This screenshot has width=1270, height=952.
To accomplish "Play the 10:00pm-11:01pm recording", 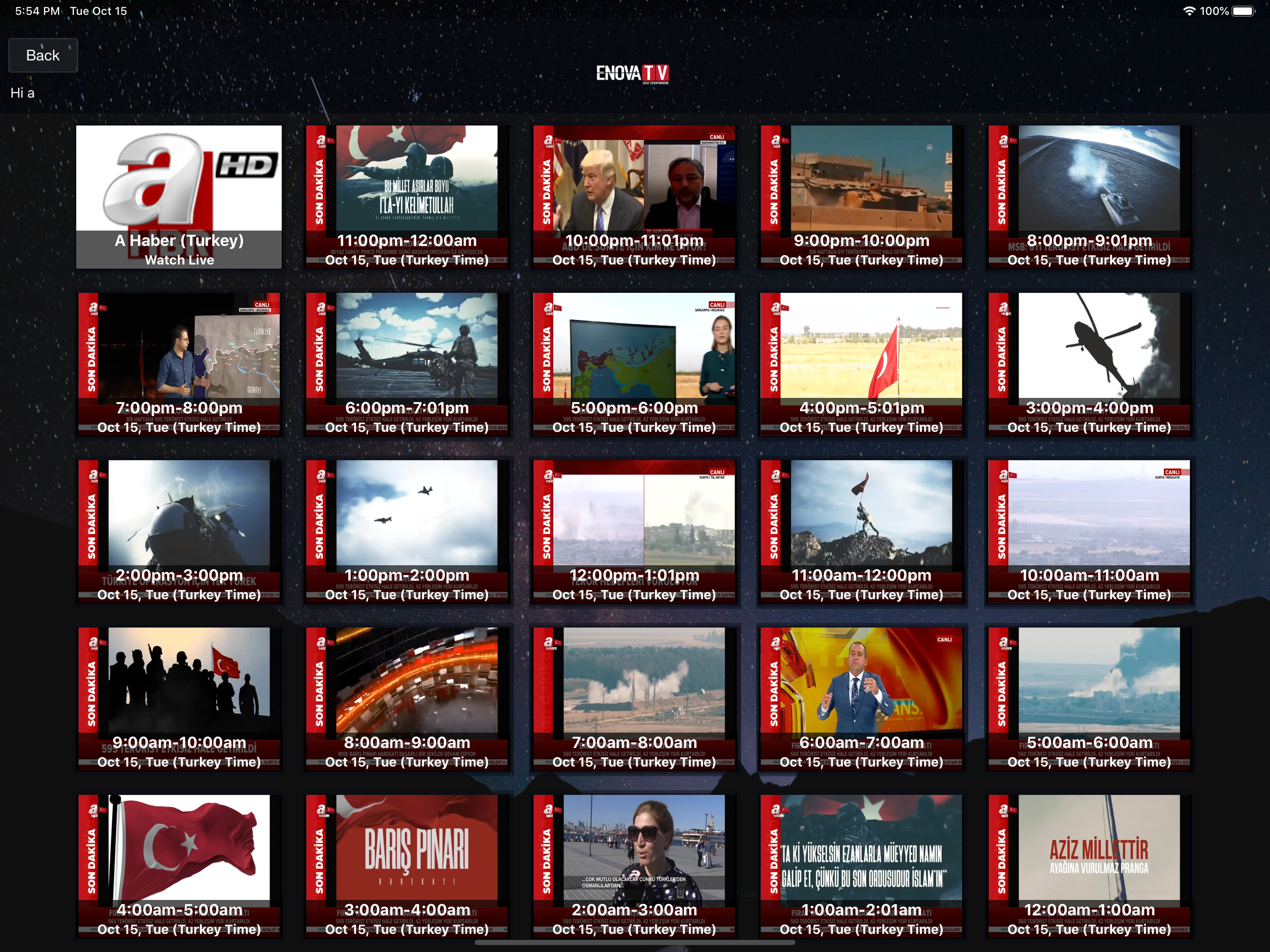I will [x=634, y=197].
